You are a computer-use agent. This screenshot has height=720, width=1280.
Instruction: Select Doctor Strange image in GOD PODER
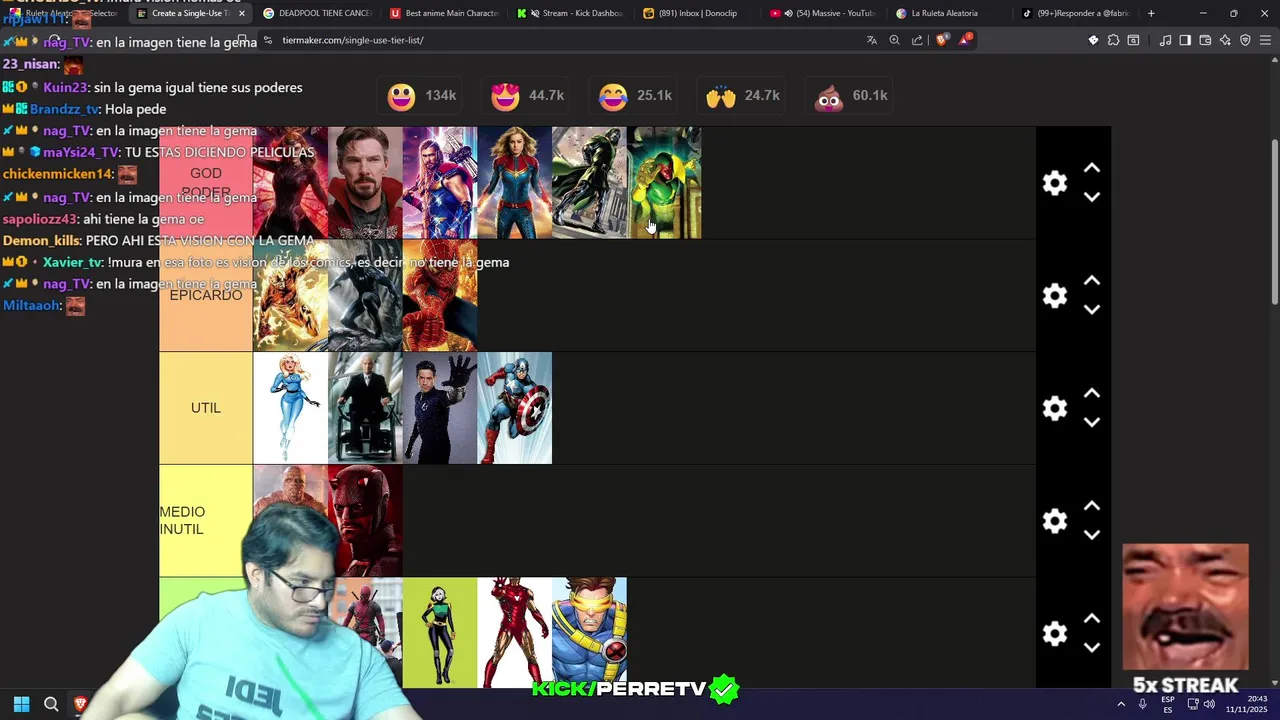(x=365, y=183)
